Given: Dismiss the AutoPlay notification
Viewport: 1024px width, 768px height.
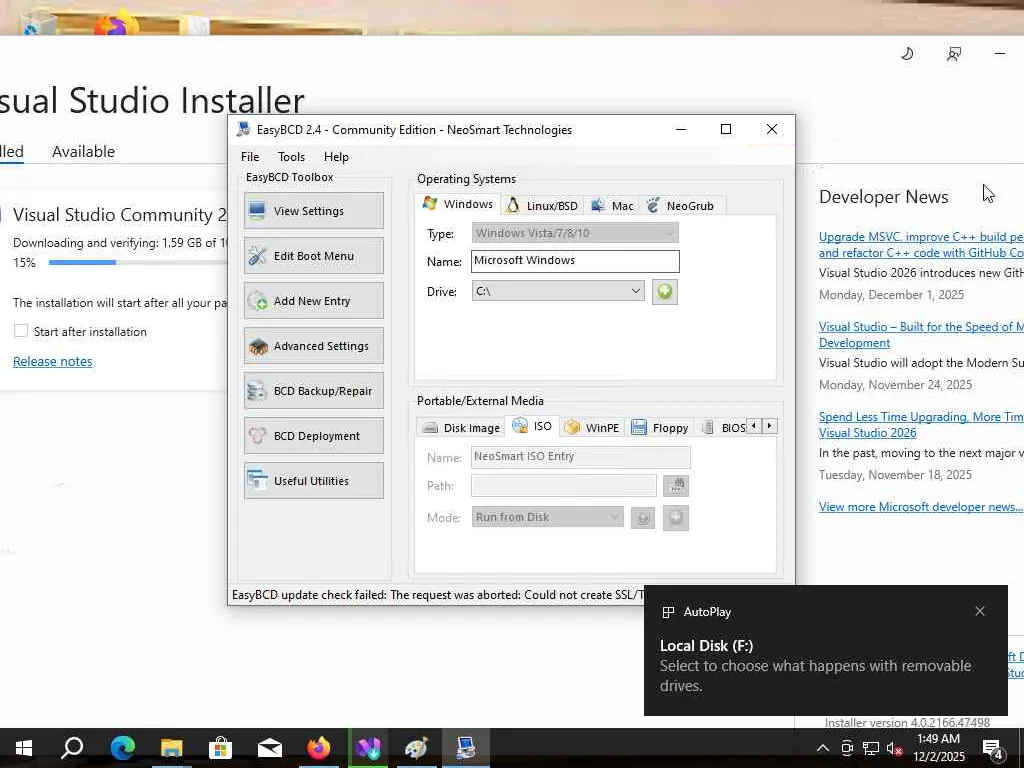Looking at the screenshot, I should coord(980,611).
